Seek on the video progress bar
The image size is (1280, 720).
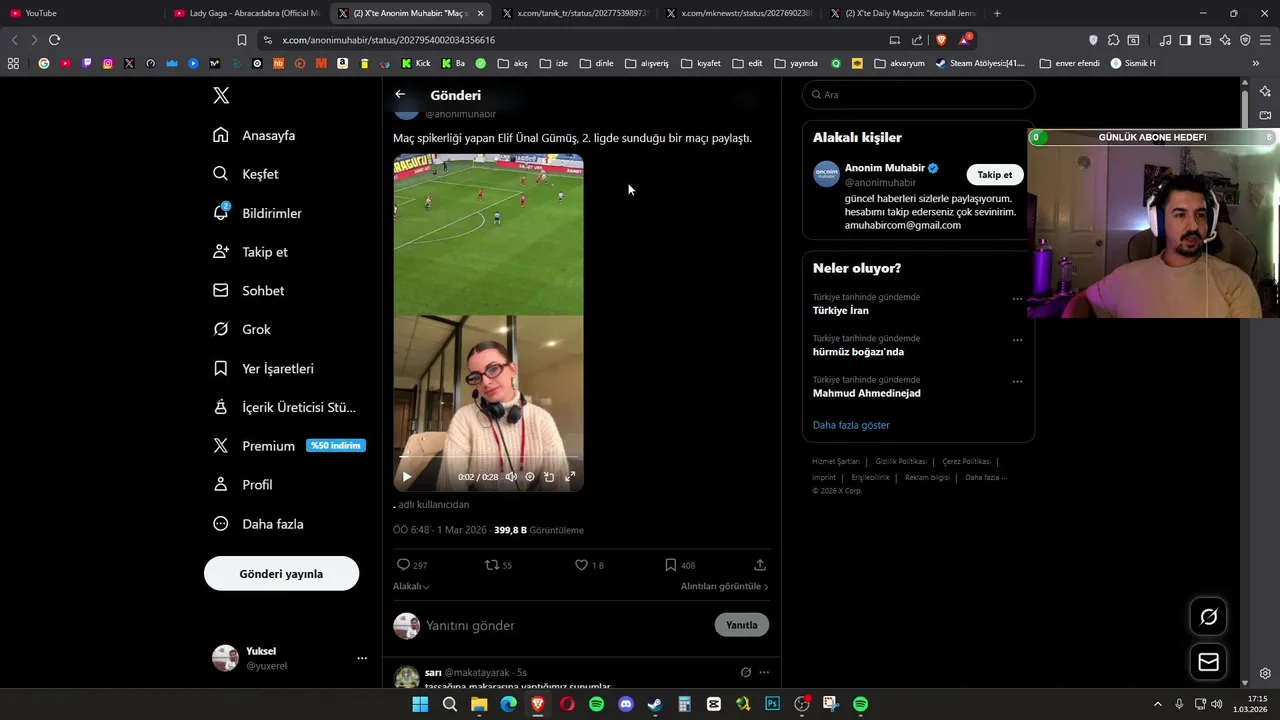488,456
